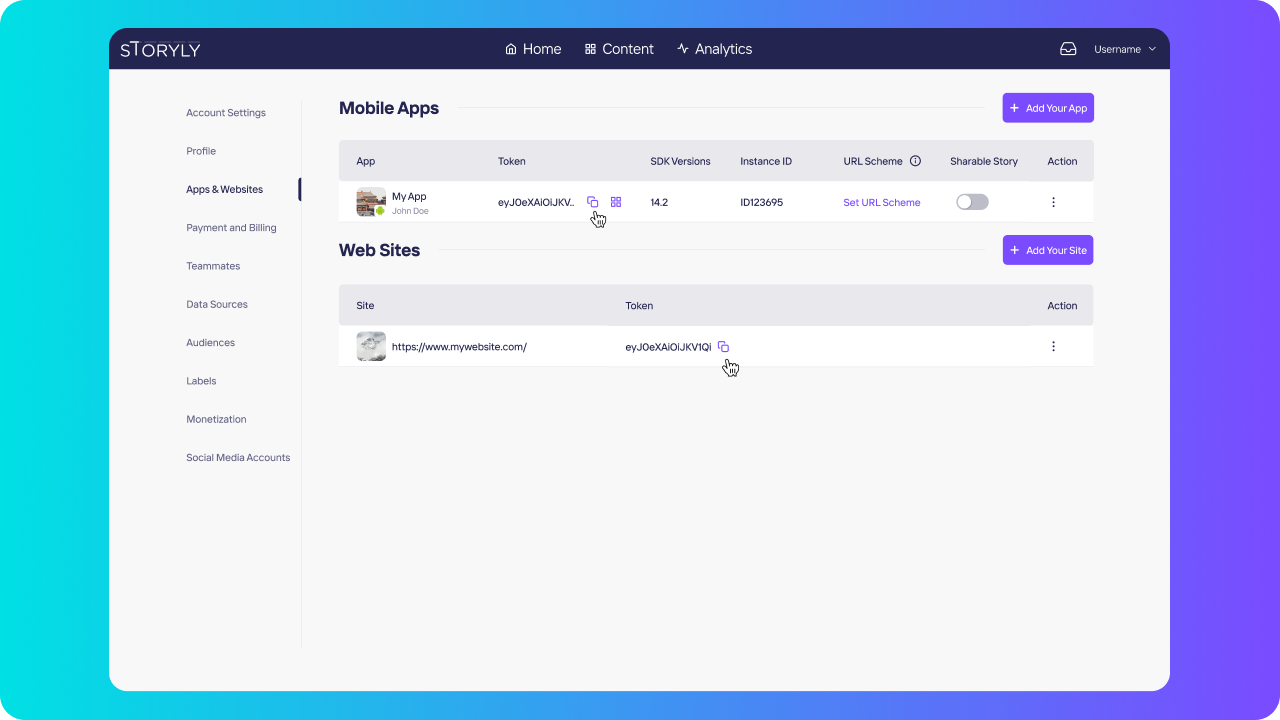Screen dimensions: 1280x720
Task: Open Audiences in sidebar
Action: click(x=210, y=342)
